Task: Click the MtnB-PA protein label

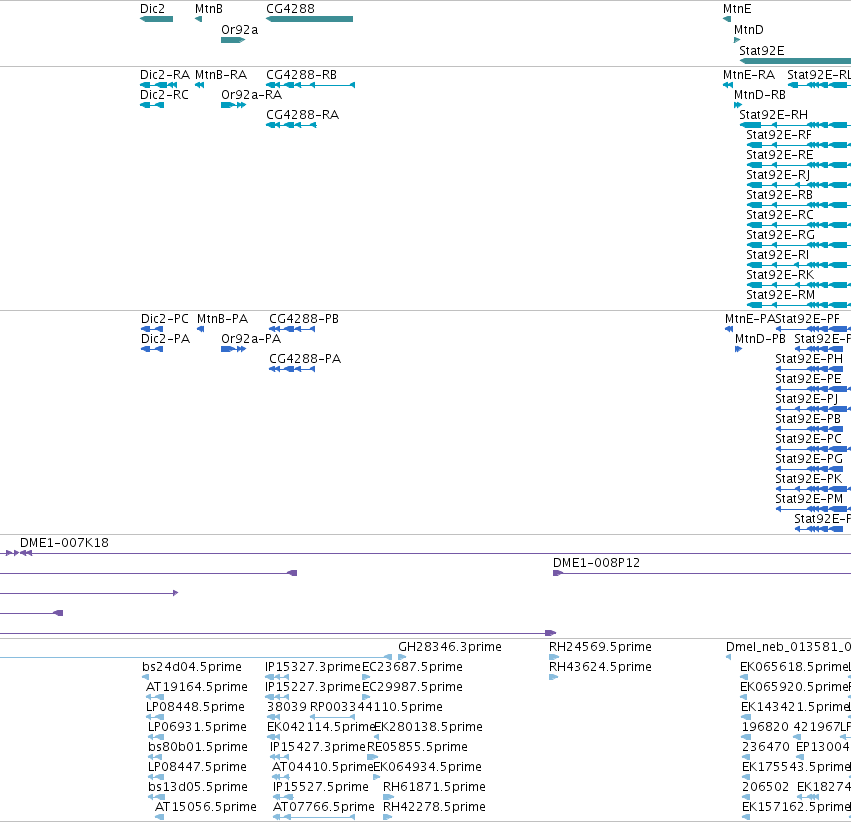Action: click(x=223, y=318)
